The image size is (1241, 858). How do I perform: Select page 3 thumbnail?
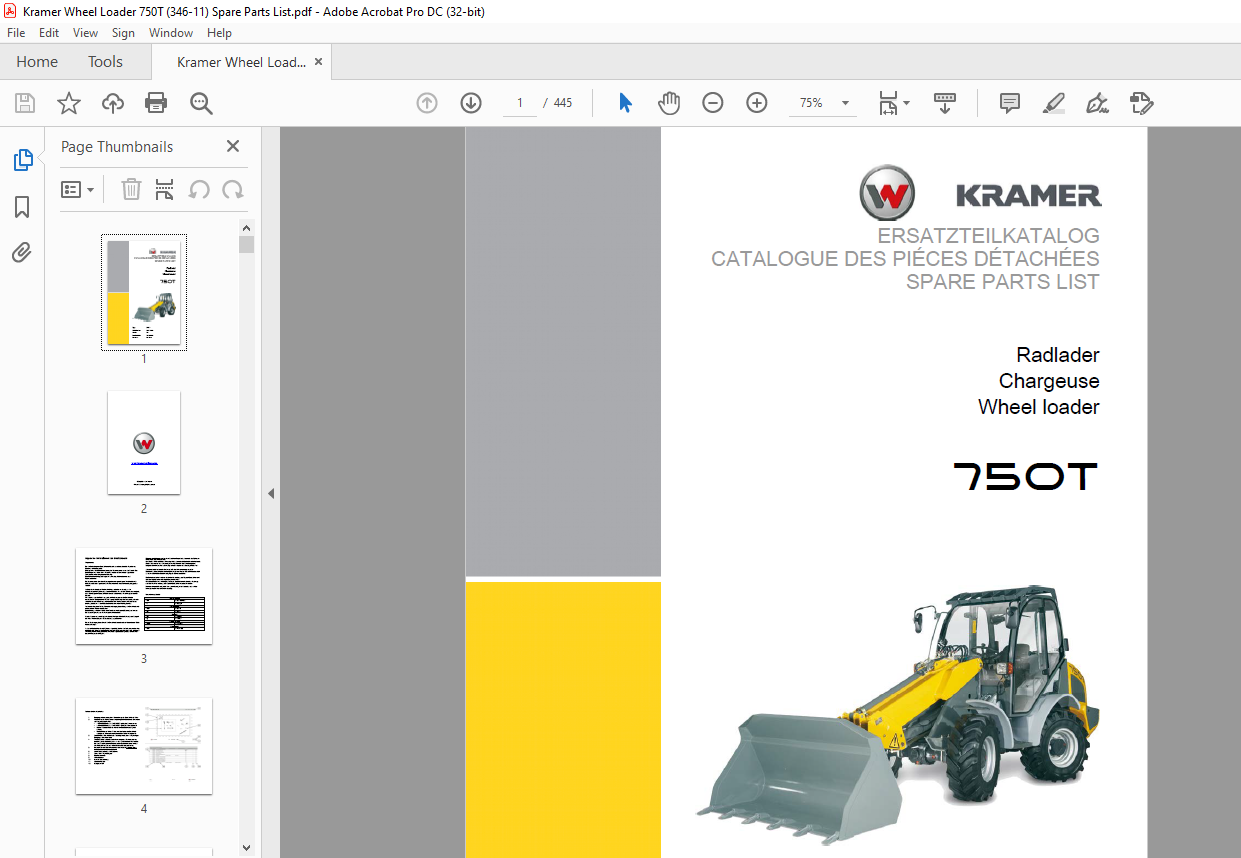(144, 596)
